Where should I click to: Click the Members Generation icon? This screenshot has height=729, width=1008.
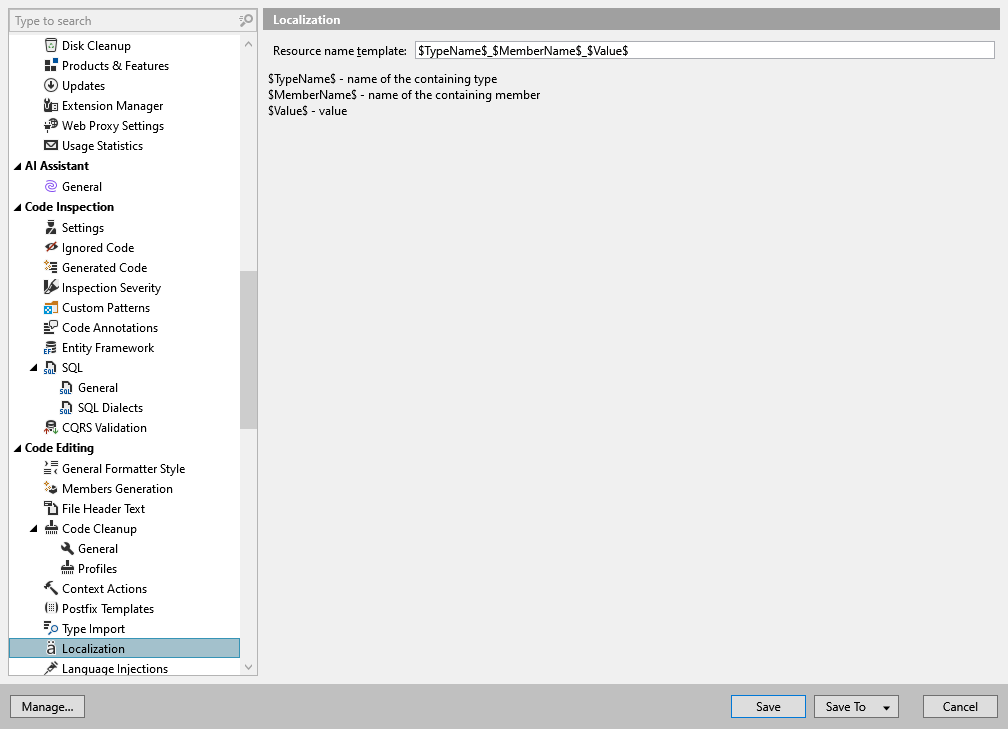[x=51, y=488]
